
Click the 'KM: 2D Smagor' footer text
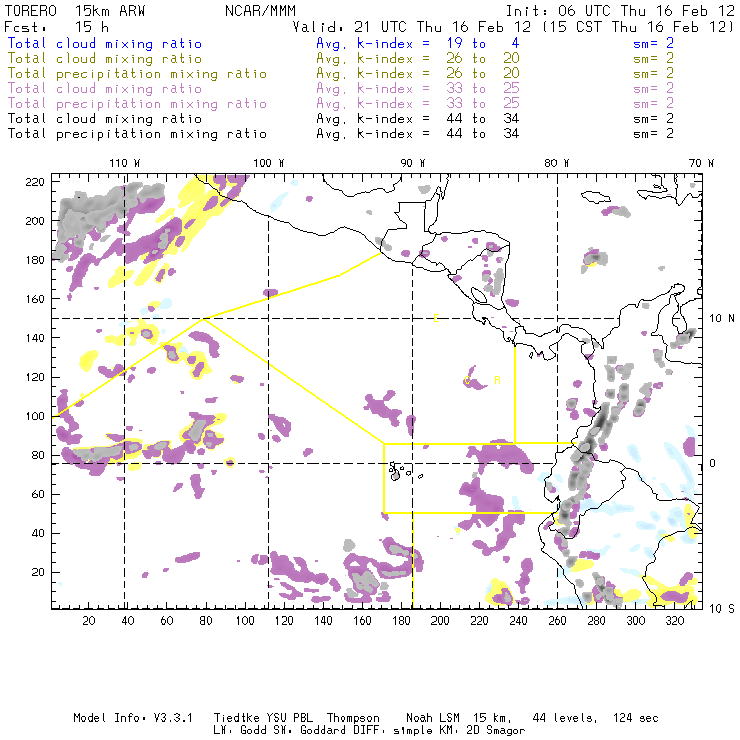tap(481, 731)
